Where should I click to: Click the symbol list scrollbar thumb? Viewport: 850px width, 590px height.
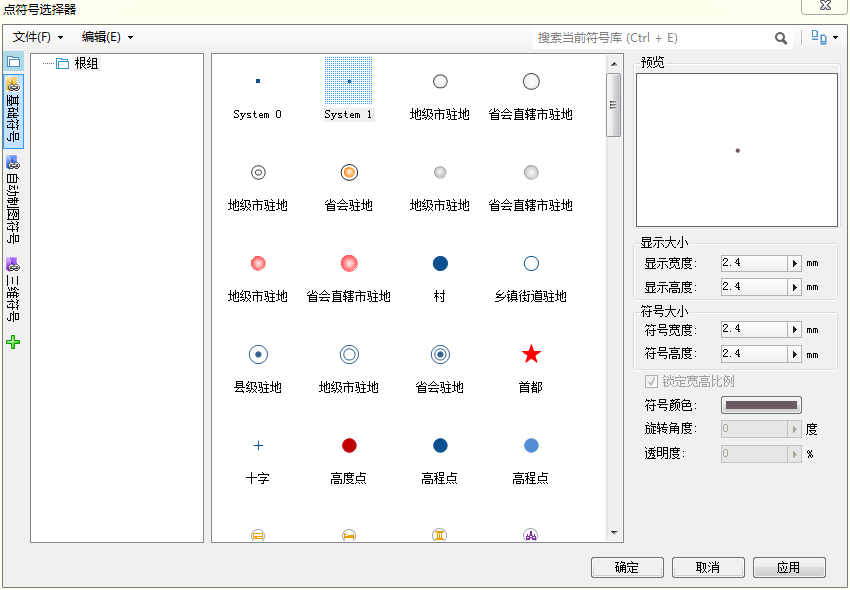click(x=614, y=105)
